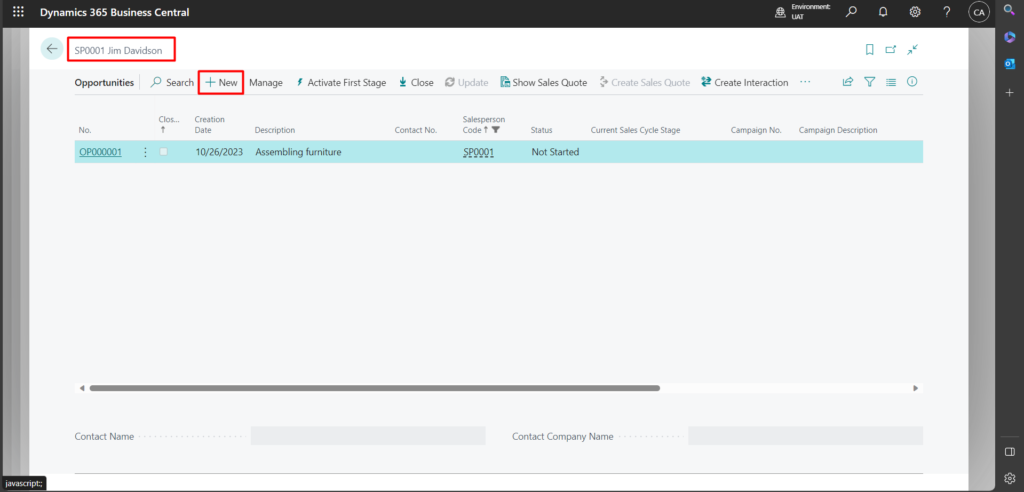Create a New opportunity
The width and height of the screenshot is (1024, 492).
point(221,83)
